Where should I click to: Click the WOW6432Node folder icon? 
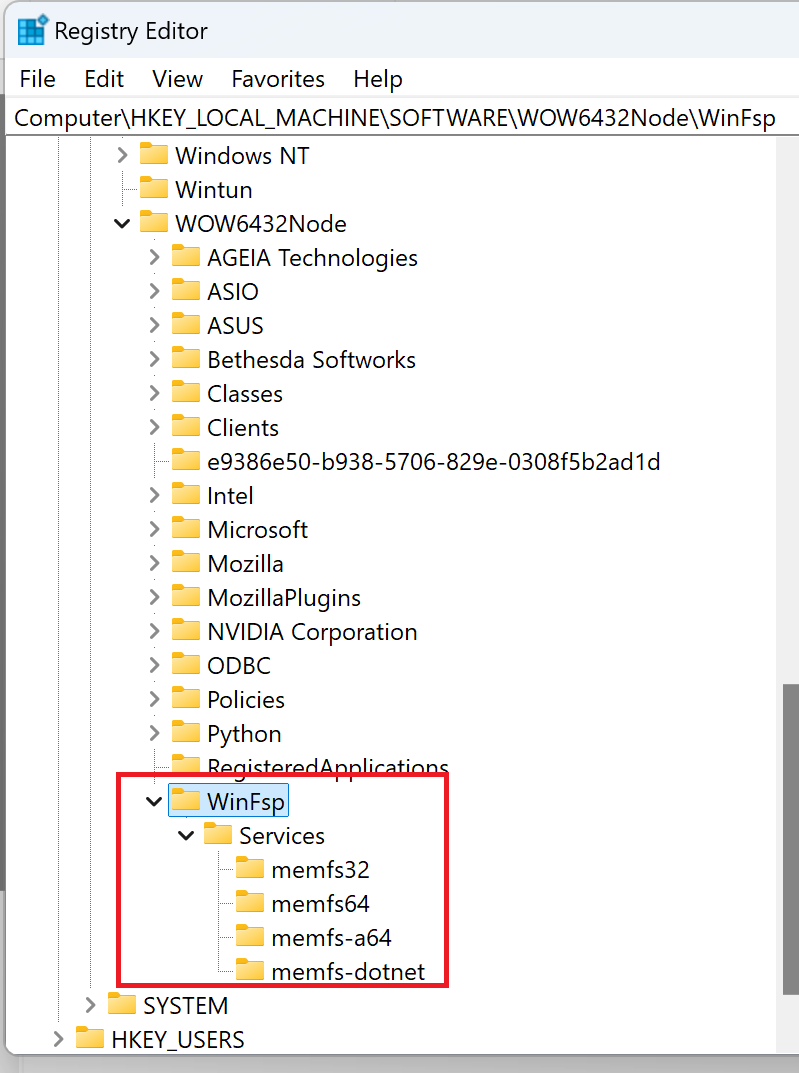[154, 222]
